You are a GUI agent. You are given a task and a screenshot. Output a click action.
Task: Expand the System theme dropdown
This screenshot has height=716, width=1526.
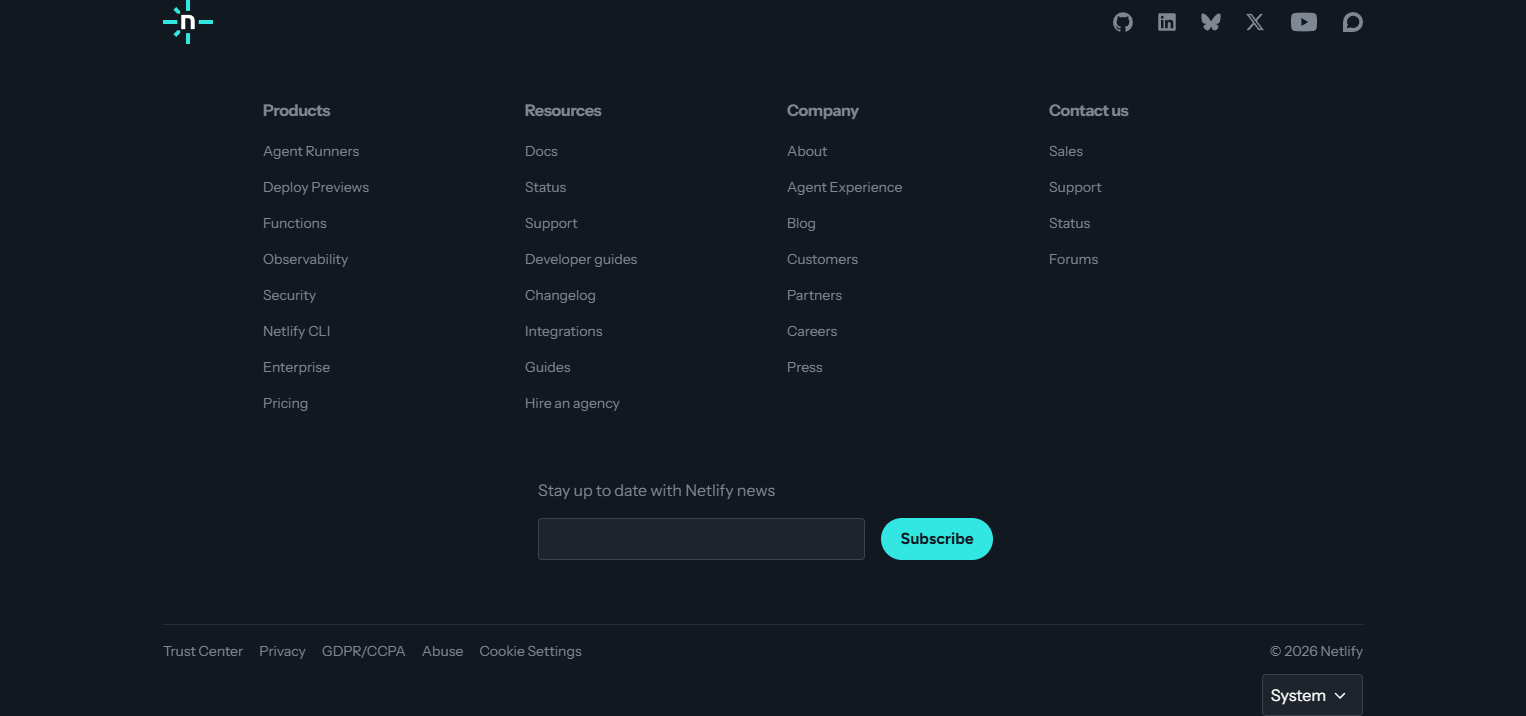click(1312, 695)
